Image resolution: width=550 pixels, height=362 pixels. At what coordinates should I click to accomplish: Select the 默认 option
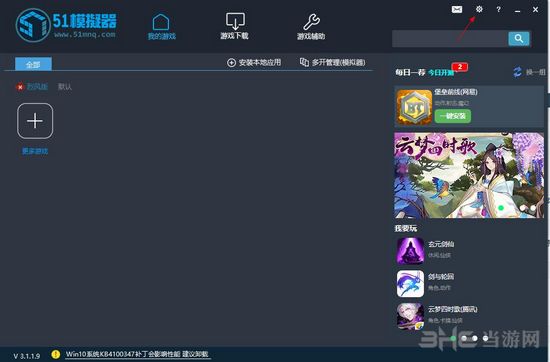click(x=65, y=87)
